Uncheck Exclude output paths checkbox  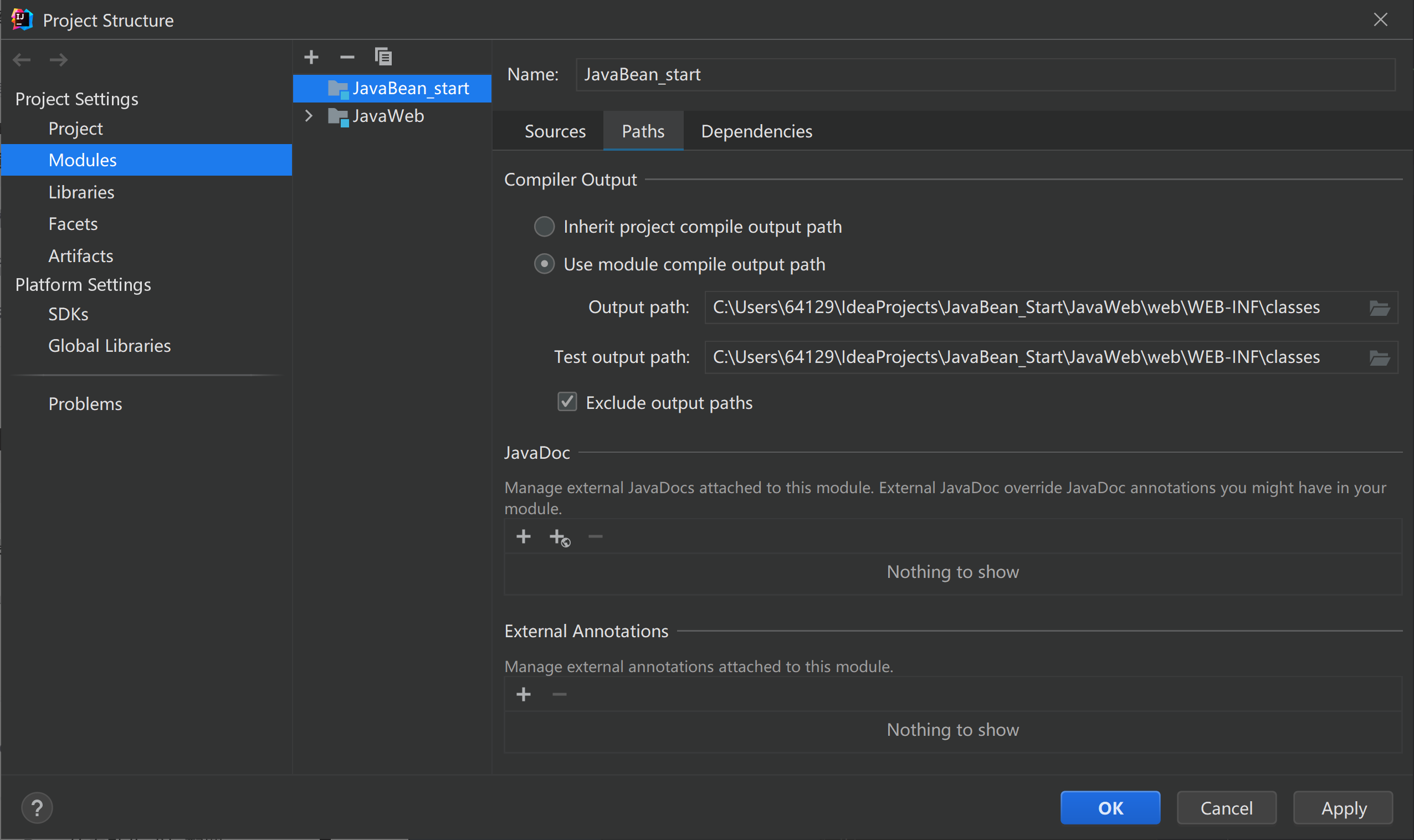567,402
